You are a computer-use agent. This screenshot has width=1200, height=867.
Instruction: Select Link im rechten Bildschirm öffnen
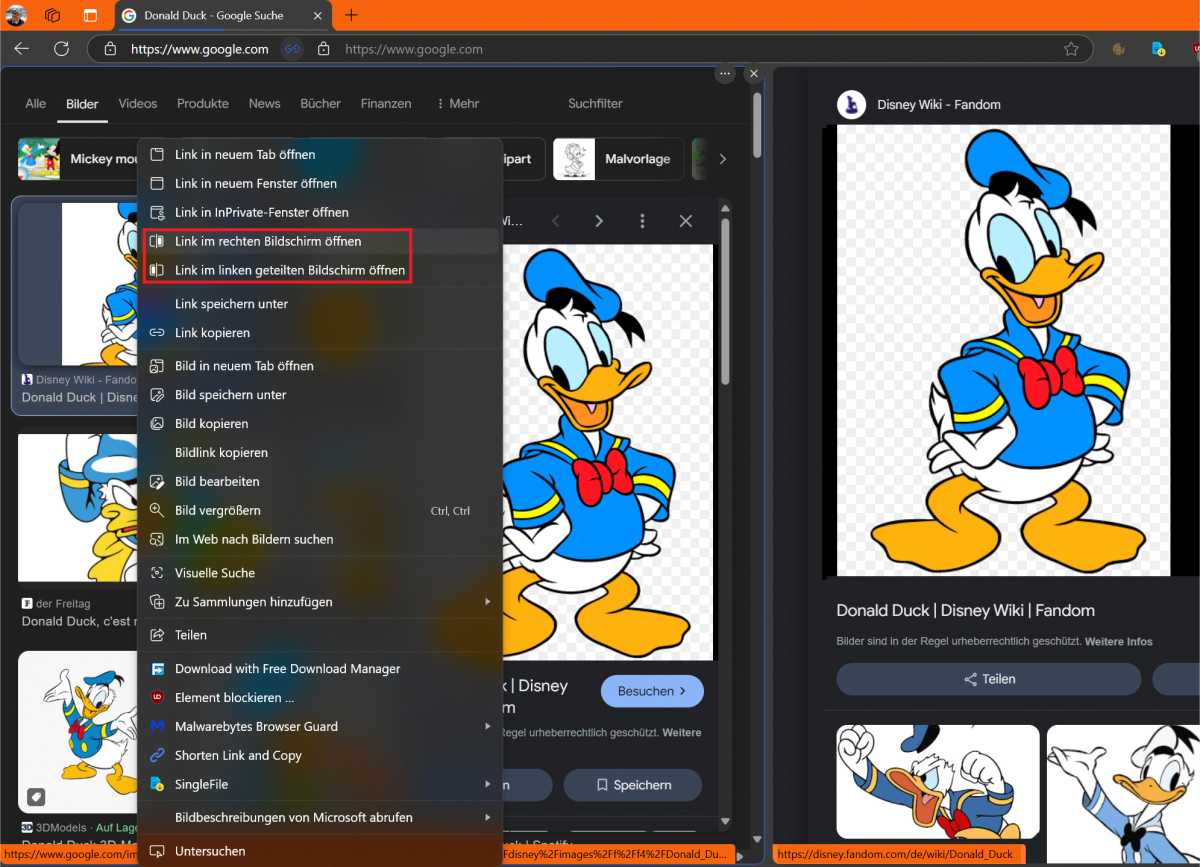click(268, 241)
